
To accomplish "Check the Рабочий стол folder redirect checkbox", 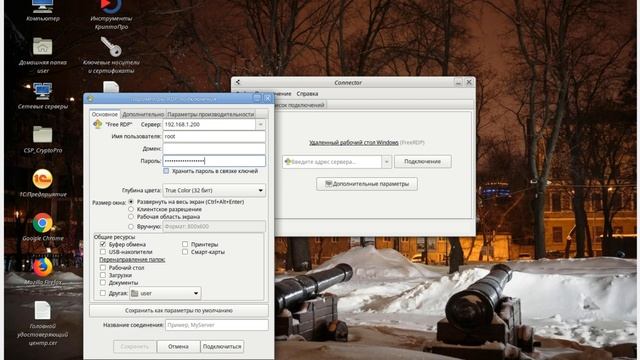I will click(103, 267).
